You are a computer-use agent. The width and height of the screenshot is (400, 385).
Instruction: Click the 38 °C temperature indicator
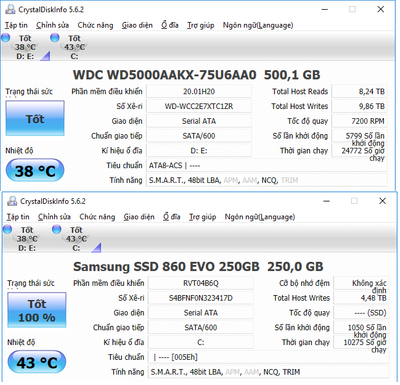(x=35, y=170)
